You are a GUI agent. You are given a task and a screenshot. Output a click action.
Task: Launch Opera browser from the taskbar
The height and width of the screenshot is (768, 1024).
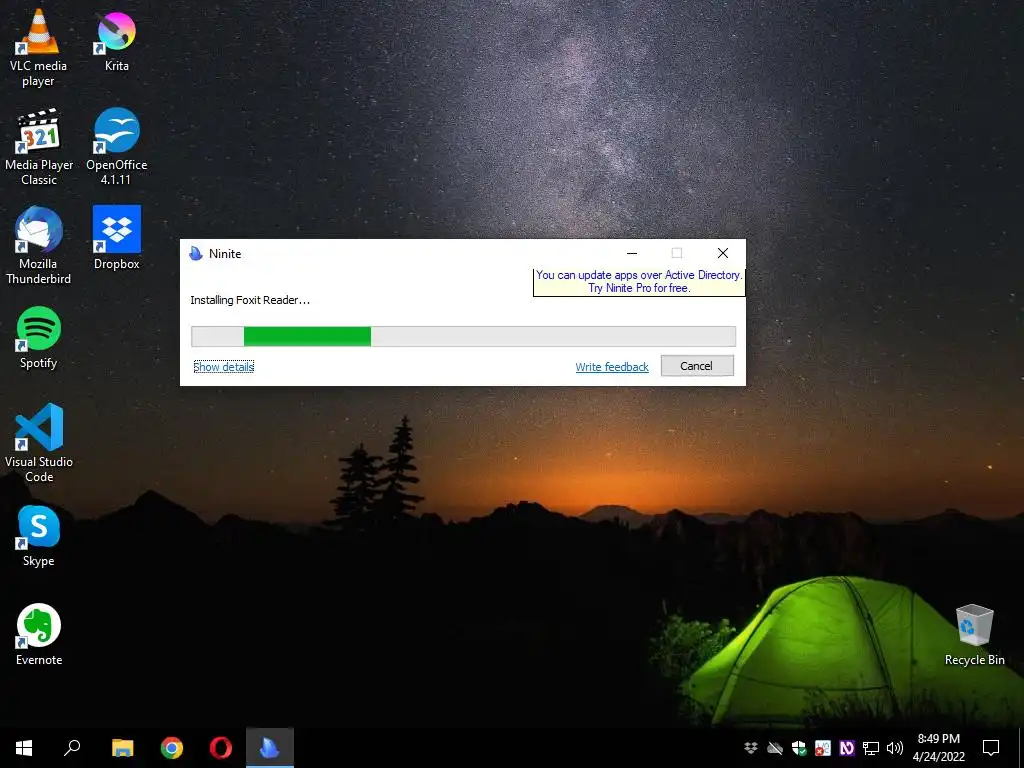click(x=221, y=748)
